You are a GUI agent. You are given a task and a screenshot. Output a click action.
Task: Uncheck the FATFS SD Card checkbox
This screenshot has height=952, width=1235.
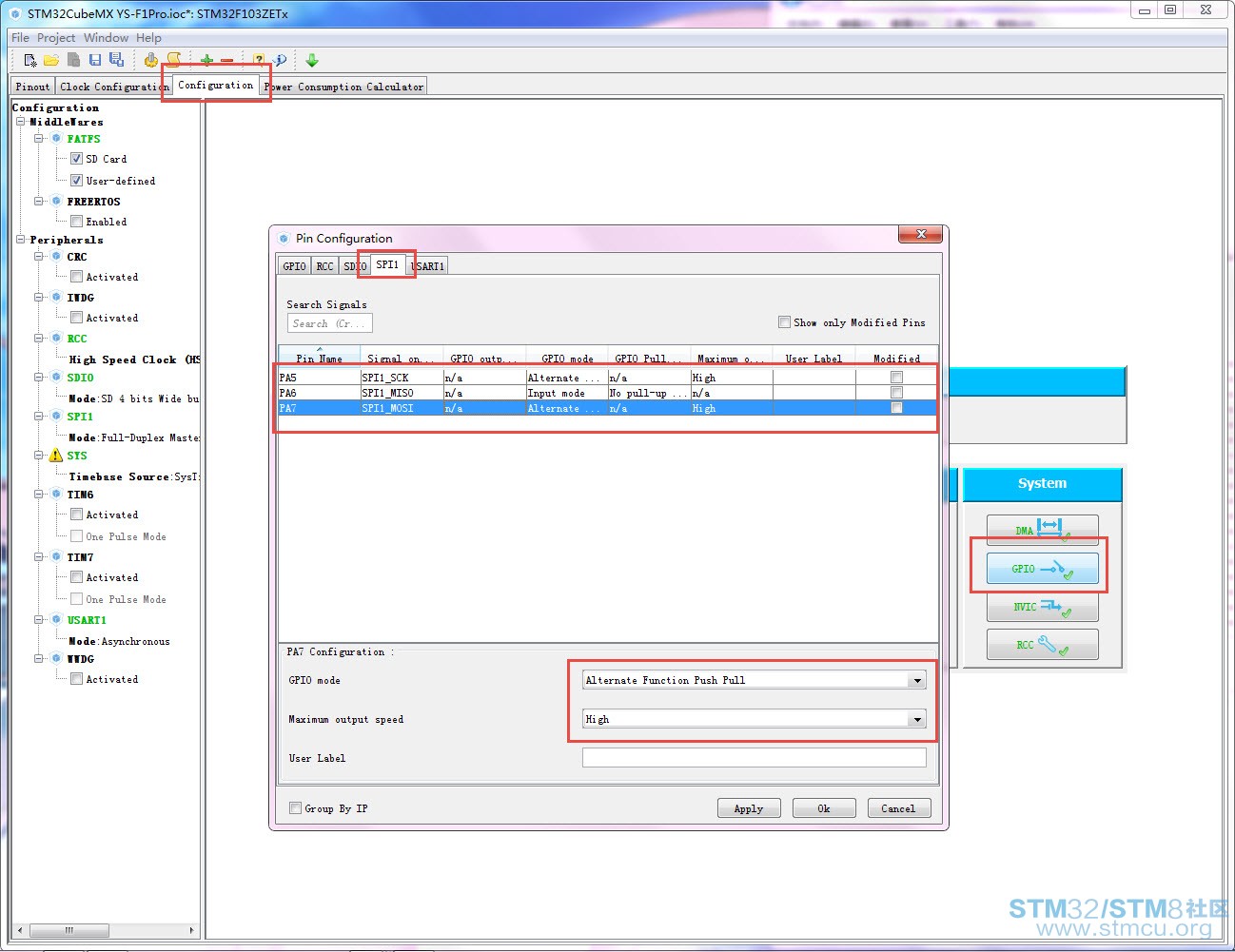pyautogui.click(x=76, y=159)
